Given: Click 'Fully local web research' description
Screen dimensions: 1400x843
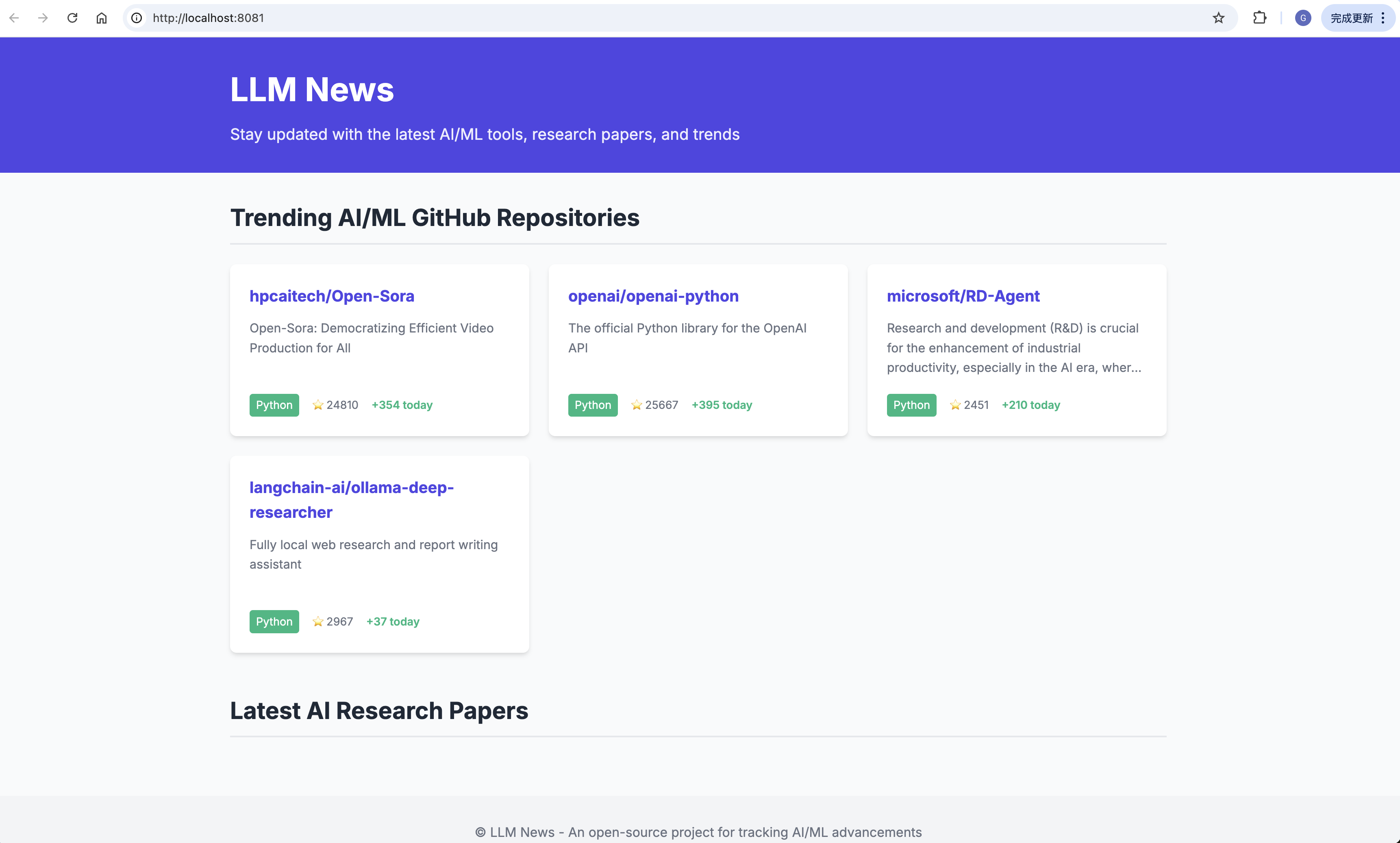Looking at the screenshot, I should (x=374, y=554).
